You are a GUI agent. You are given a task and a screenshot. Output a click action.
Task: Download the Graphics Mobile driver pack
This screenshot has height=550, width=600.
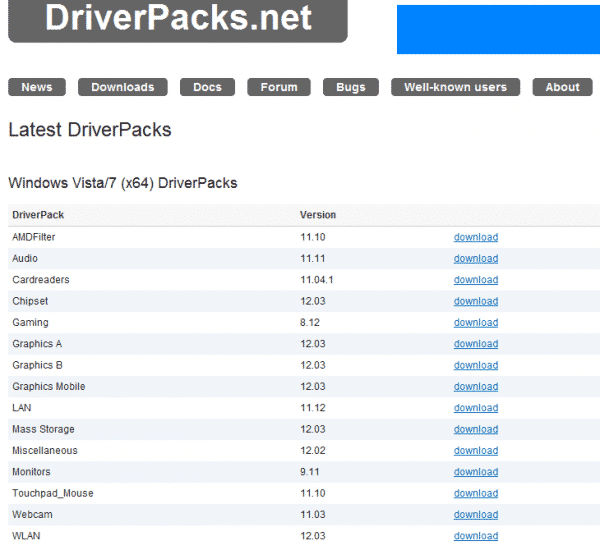475,387
